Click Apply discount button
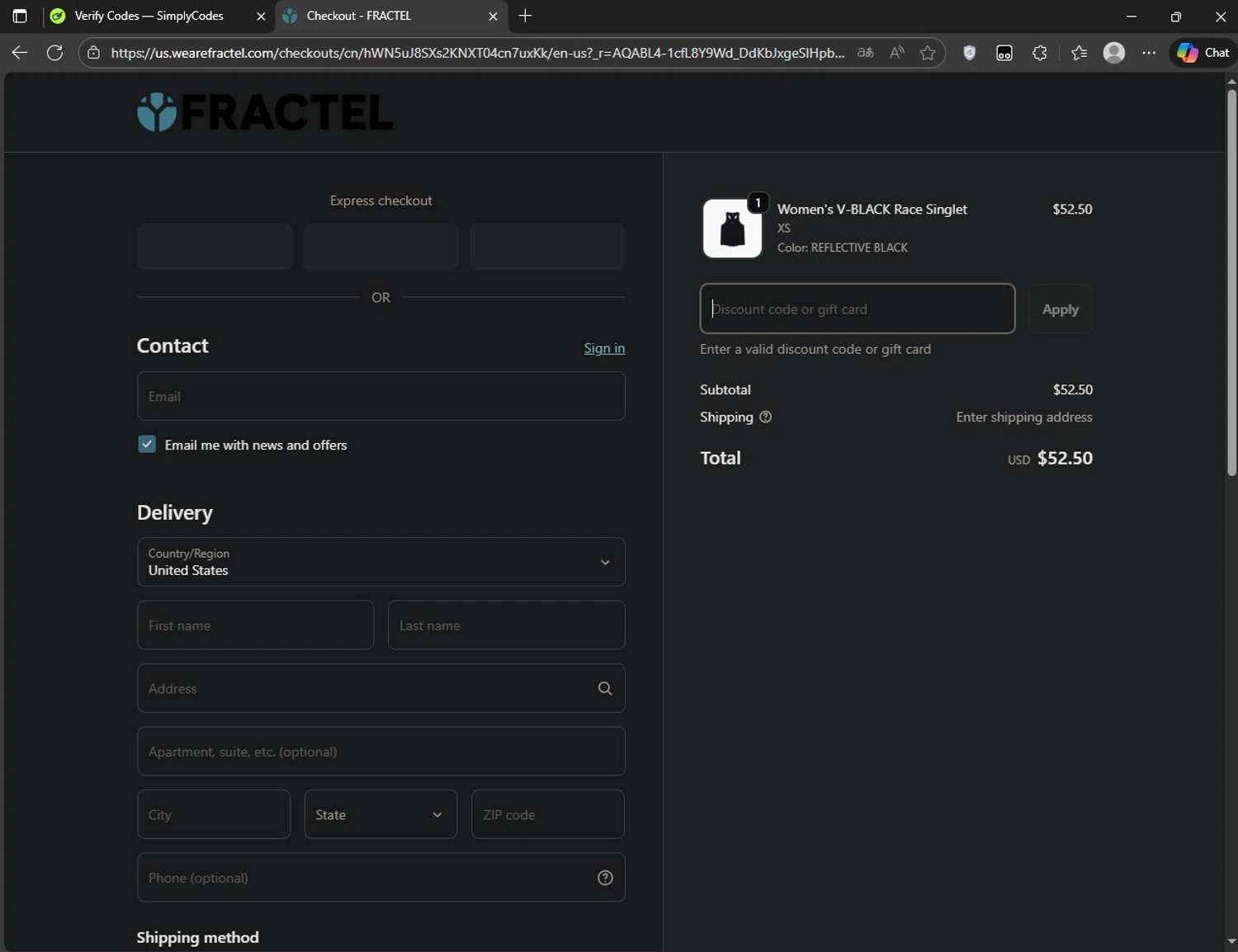Viewport: 1238px width, 952px height. pyautogui.click(x=1061, y=309)
